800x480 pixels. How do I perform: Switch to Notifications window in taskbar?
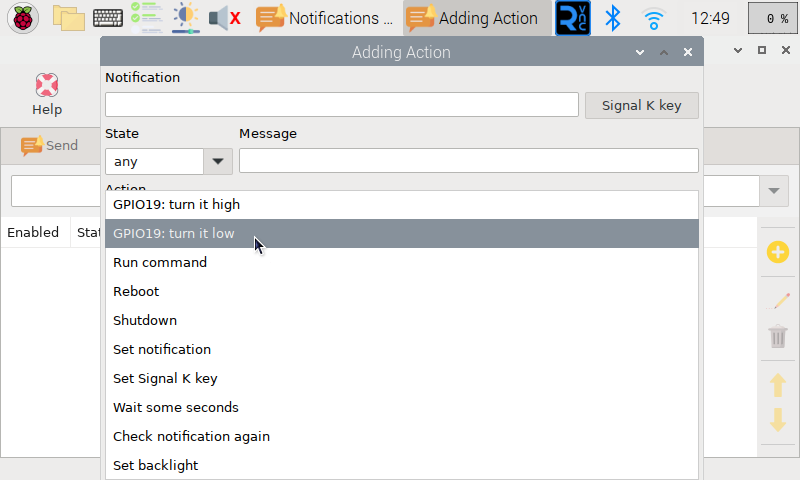pyautogui.click(x=326, y=18)
